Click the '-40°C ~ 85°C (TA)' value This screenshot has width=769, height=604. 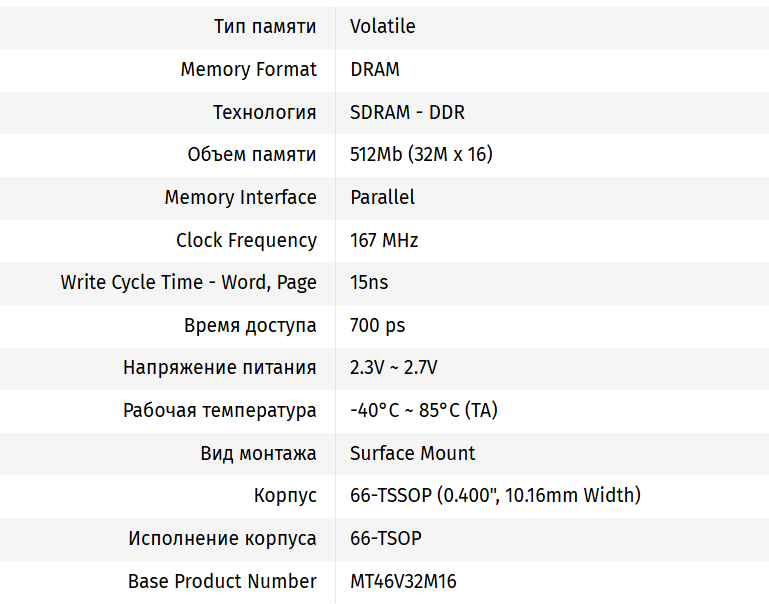pos(424,411)
